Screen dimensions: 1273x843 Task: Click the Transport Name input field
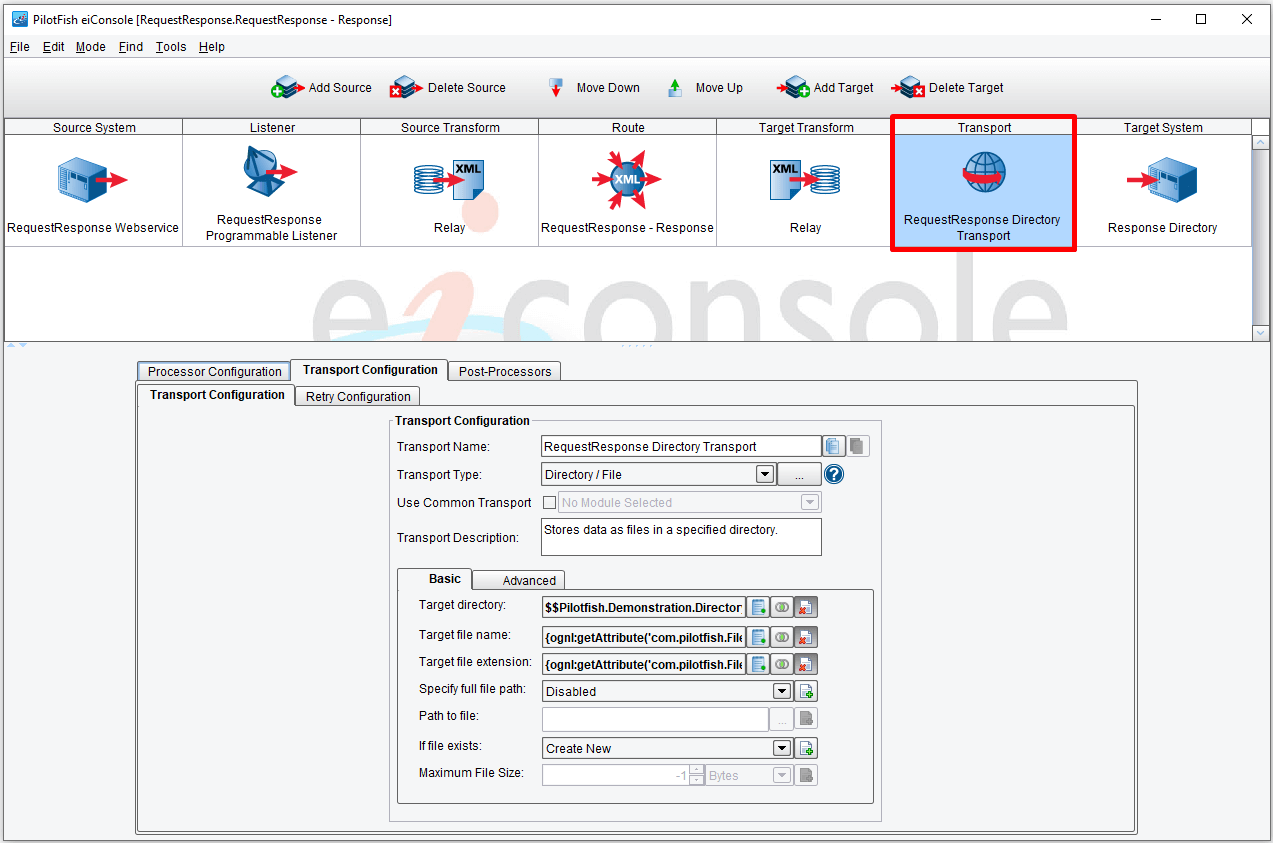681,447
